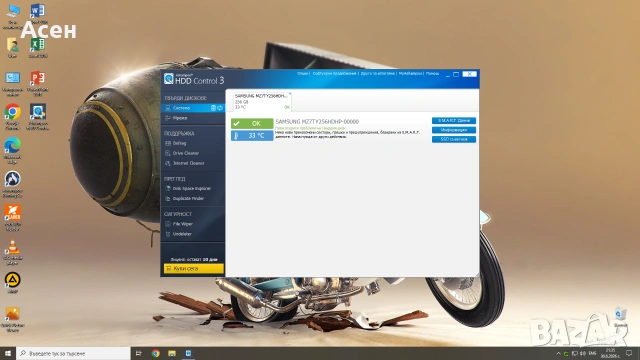Open the notification center icon
The width and height of the screenshot is (640, 360).
(629, 353)
